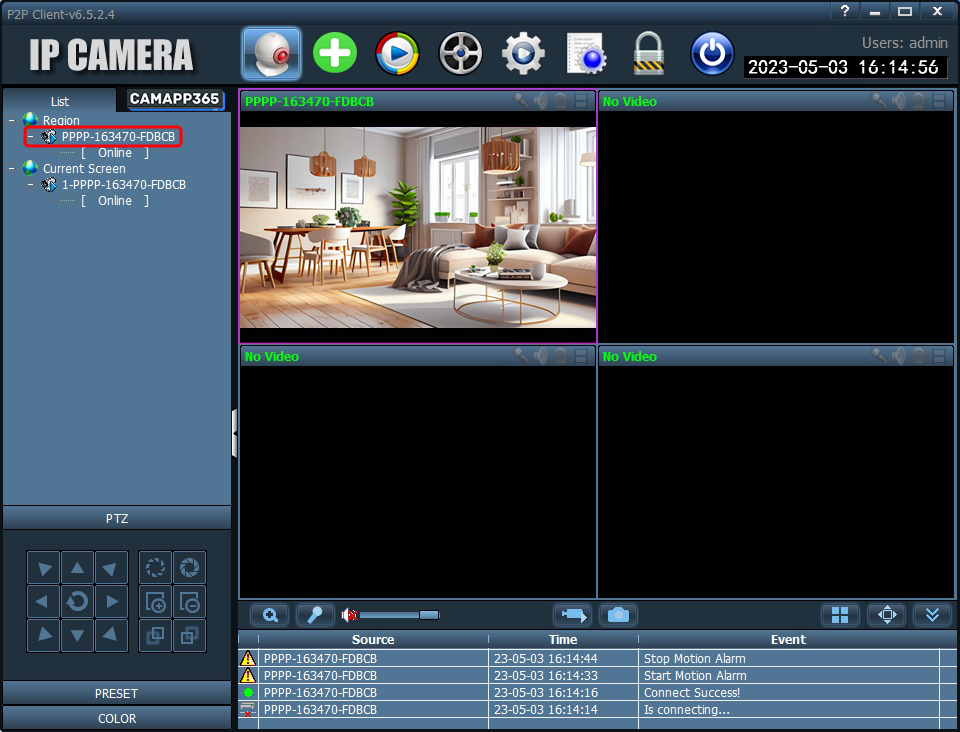Viewport: 960px width, 732px height.
Task: Toggle speaker on PPPP-163470-FDBCB video pane
Action: 541,101
